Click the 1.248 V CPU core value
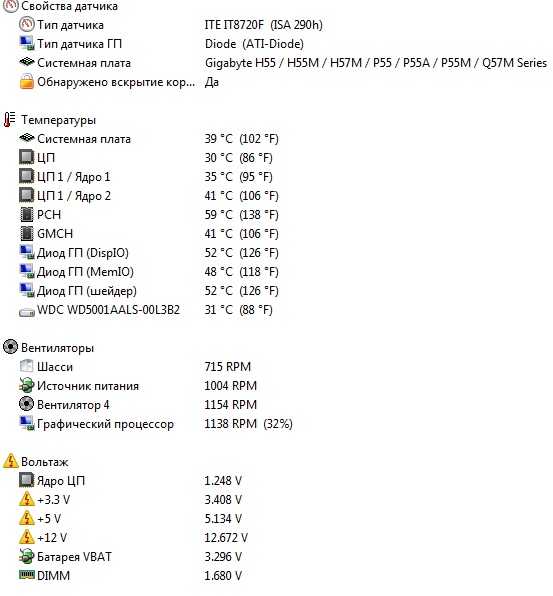This screenshot has height=596, width=553. pos(223,481)
